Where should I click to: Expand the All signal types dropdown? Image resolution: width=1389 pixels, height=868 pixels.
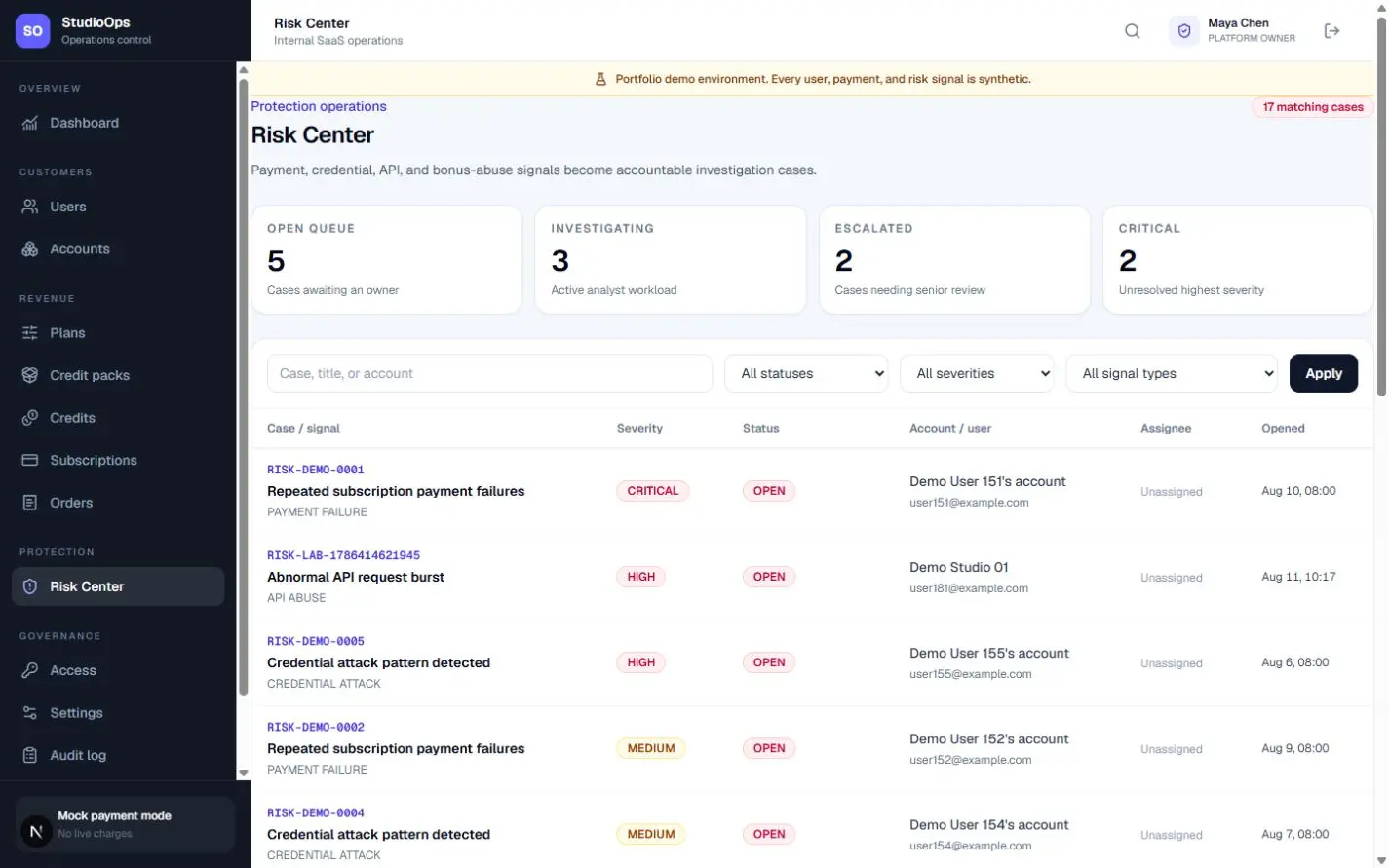point(1172,373)
